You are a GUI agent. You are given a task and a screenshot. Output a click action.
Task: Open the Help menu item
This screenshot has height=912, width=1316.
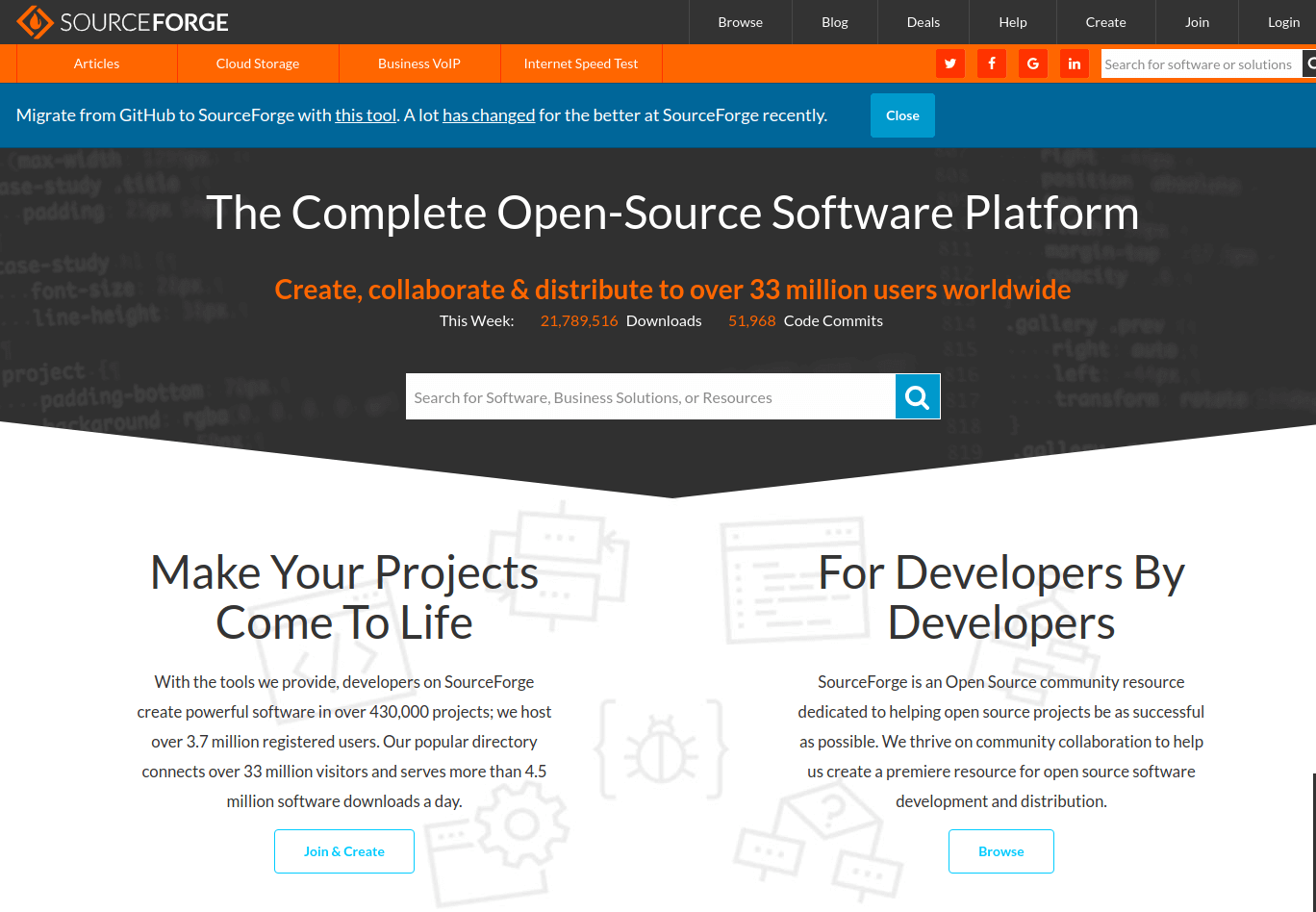(1013, 22)
